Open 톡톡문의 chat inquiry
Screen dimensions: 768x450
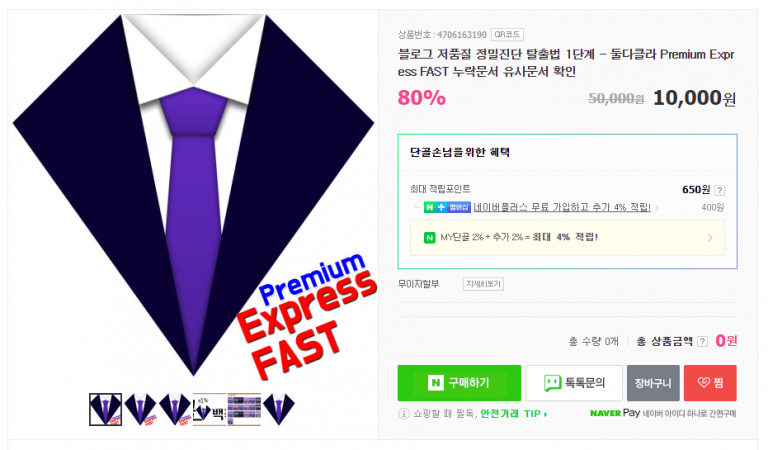[574, 383]
